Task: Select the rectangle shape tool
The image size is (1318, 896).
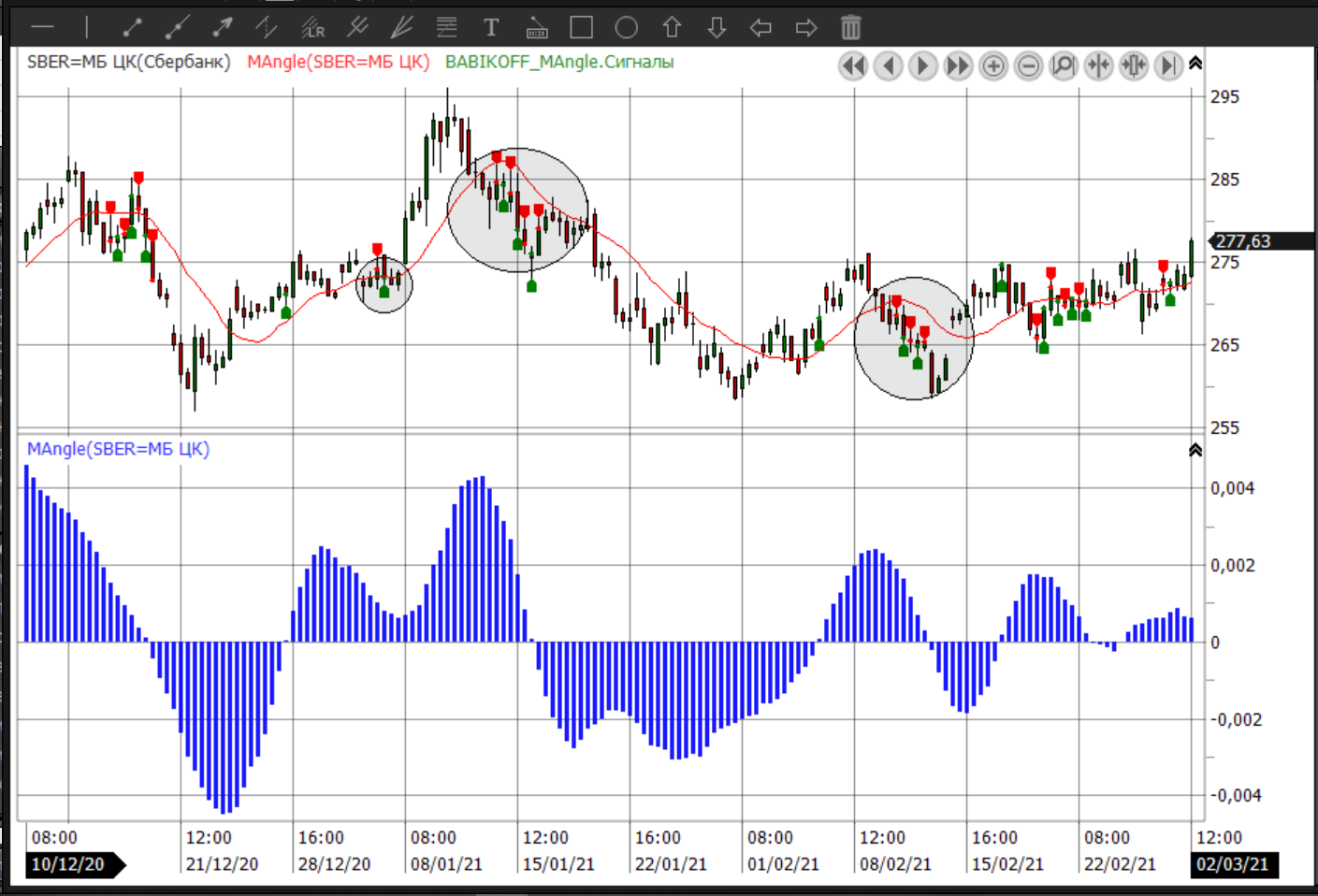Action: 582,27
